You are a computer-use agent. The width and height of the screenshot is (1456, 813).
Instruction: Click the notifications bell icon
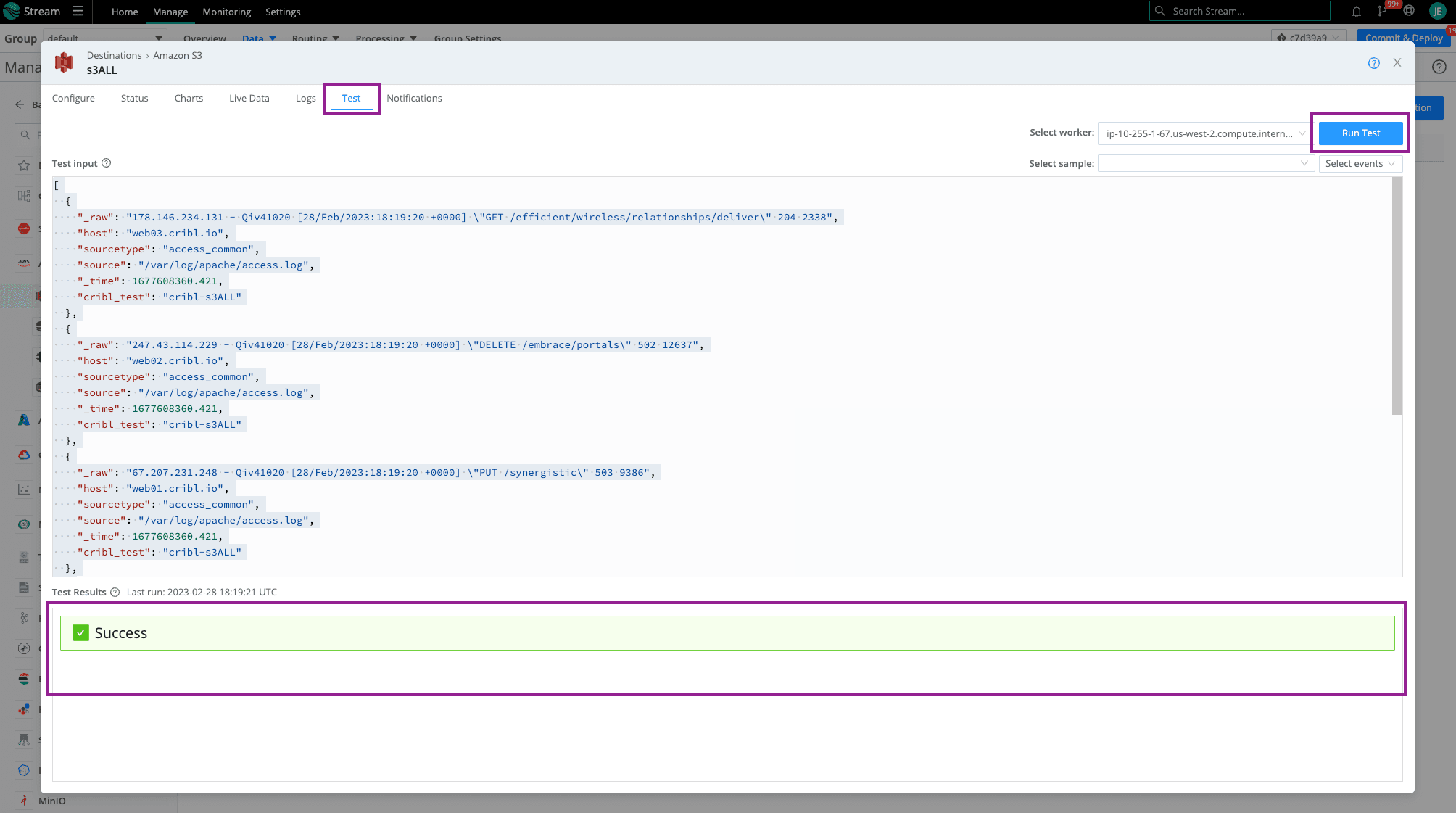tap(1356, 12)
